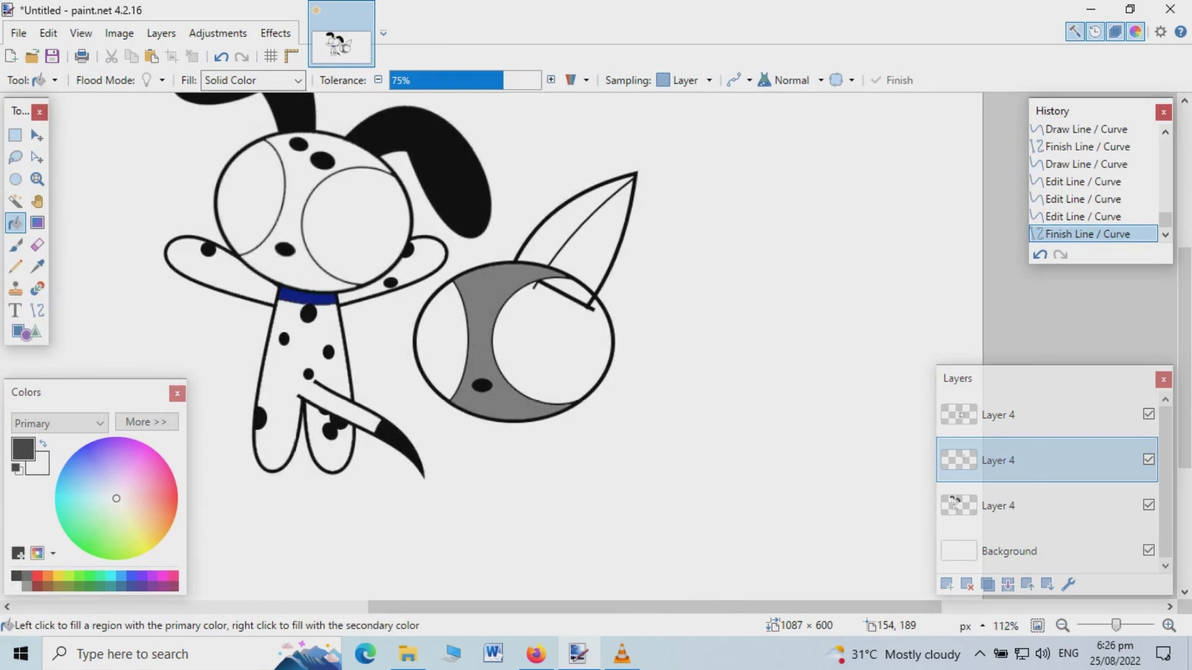Toggle visibility of third Layer 4
This screenshot has width=1192, height=670.
1149,504
